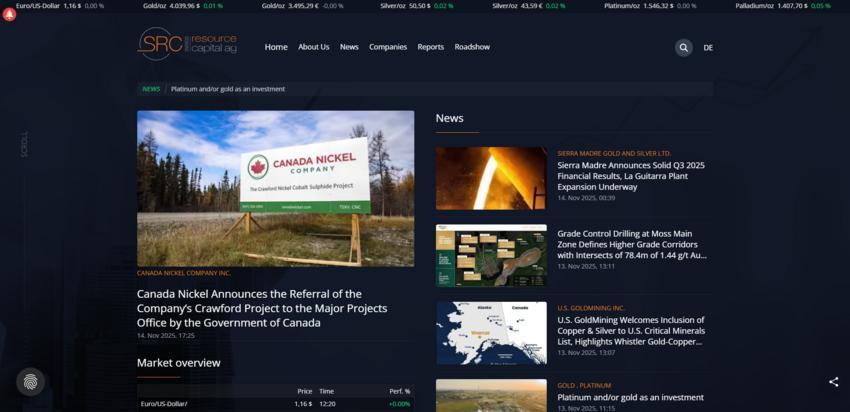Click the green NEWS tag in ticker bar

[151, 89]
